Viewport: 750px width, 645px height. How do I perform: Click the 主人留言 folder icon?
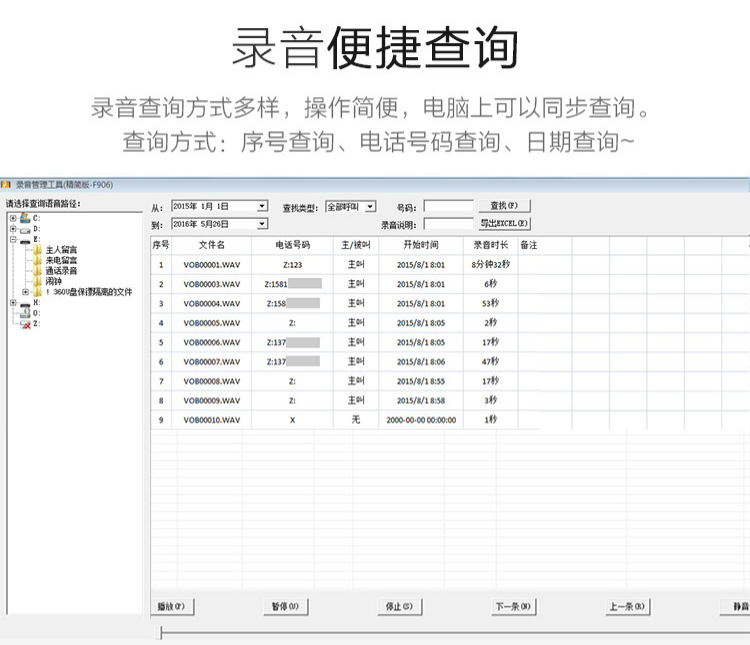click(x=37, y=250)
